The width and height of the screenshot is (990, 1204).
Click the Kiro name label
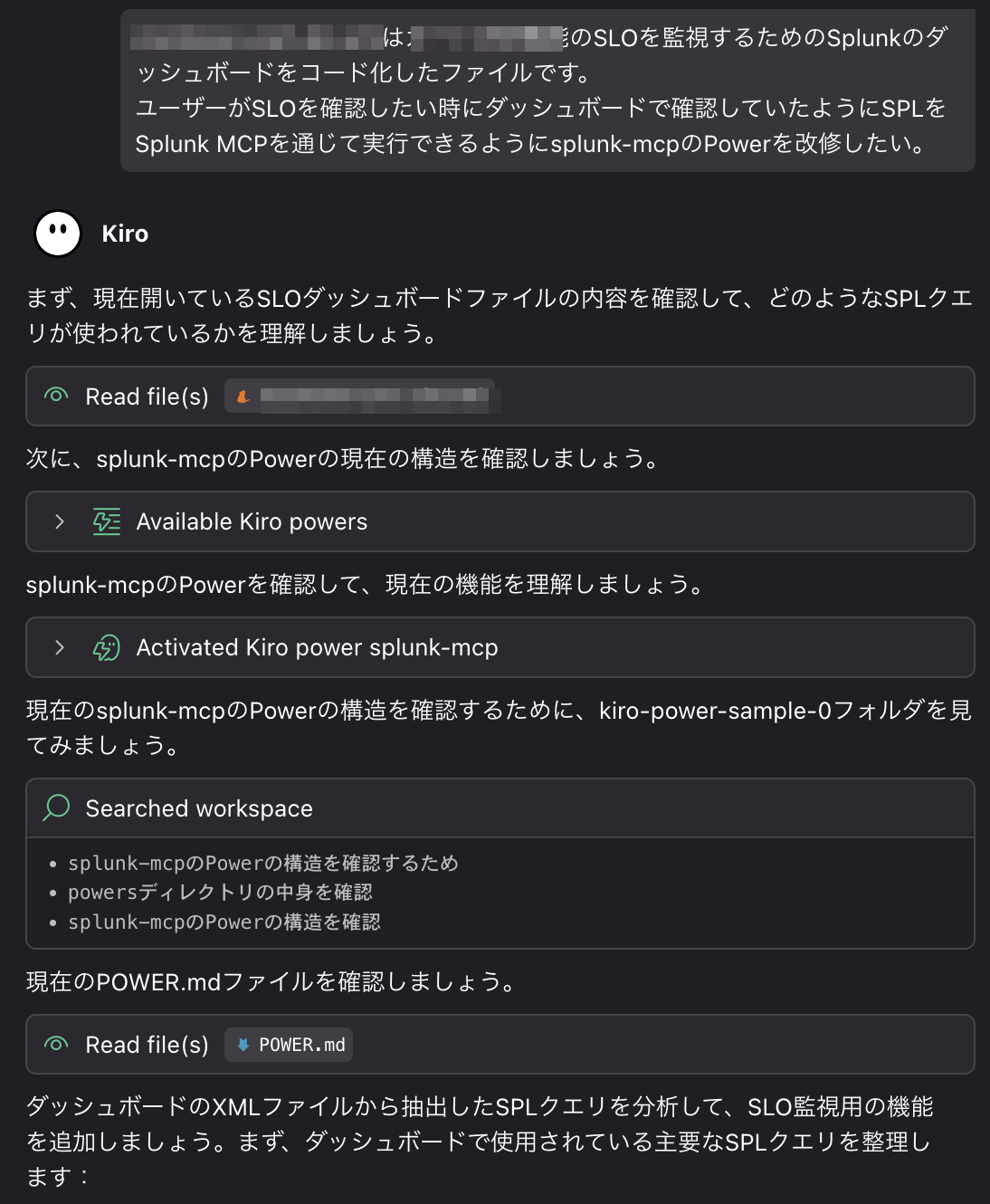point(125,234)
